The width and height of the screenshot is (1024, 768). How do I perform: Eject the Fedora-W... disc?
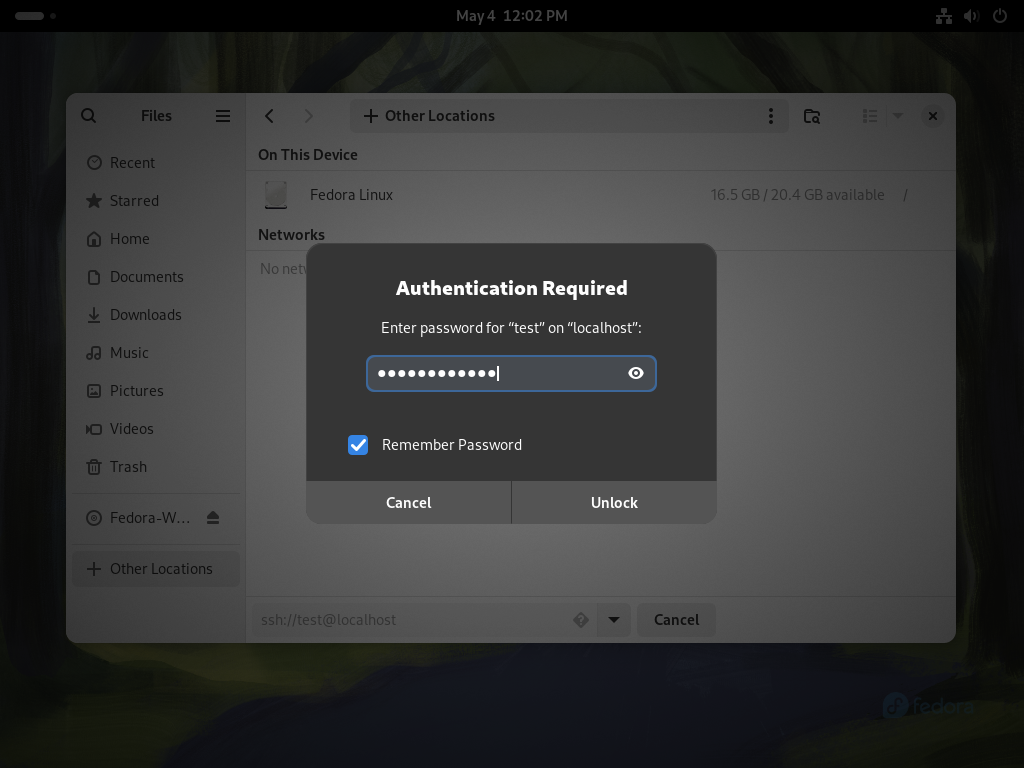(213, 517)
